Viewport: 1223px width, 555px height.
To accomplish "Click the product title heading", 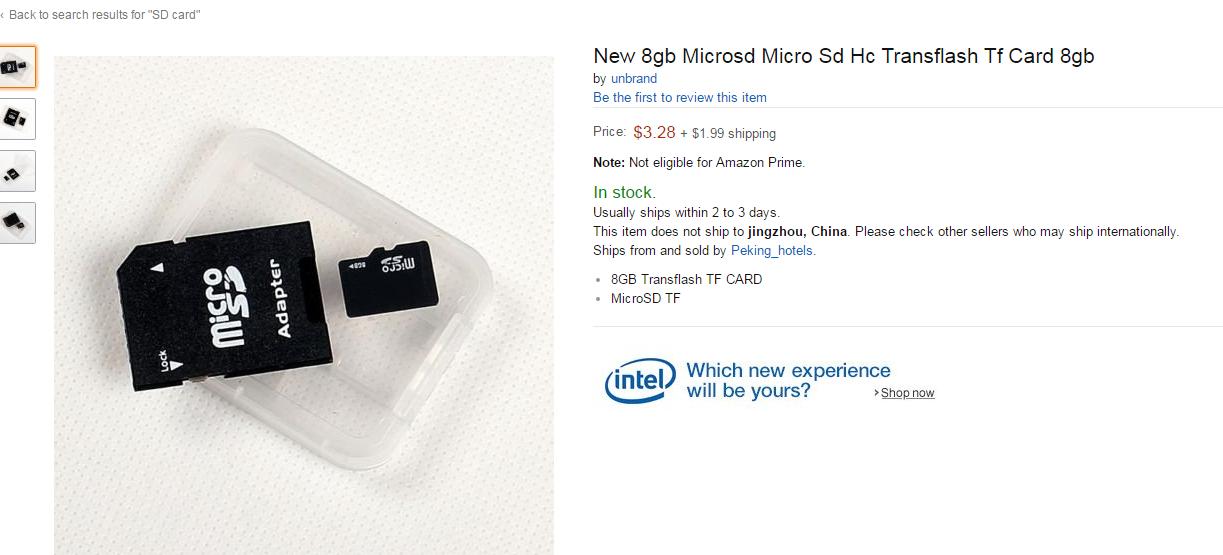I will 843,56.
